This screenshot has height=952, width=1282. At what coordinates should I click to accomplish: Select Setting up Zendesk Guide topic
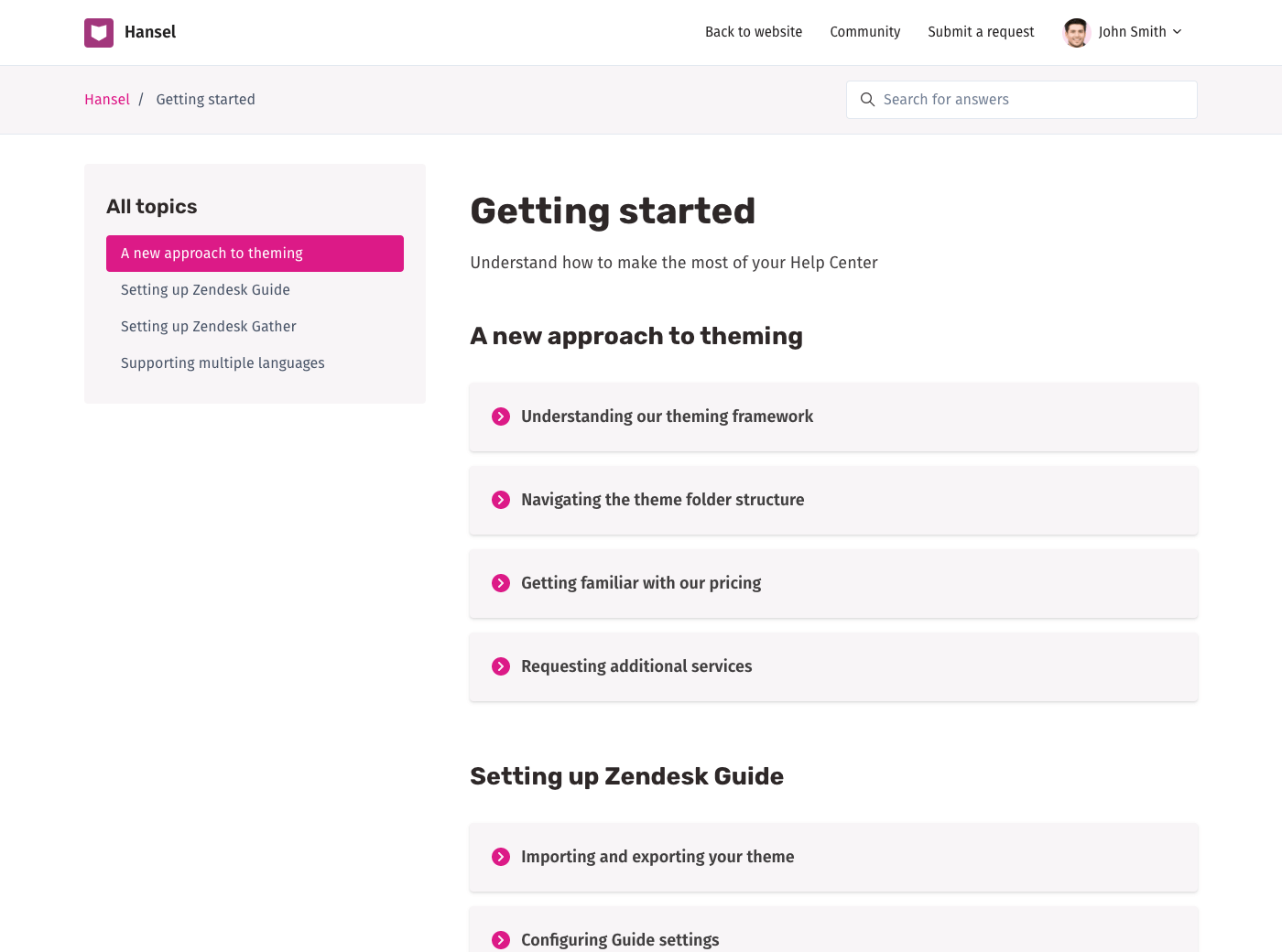205,290
